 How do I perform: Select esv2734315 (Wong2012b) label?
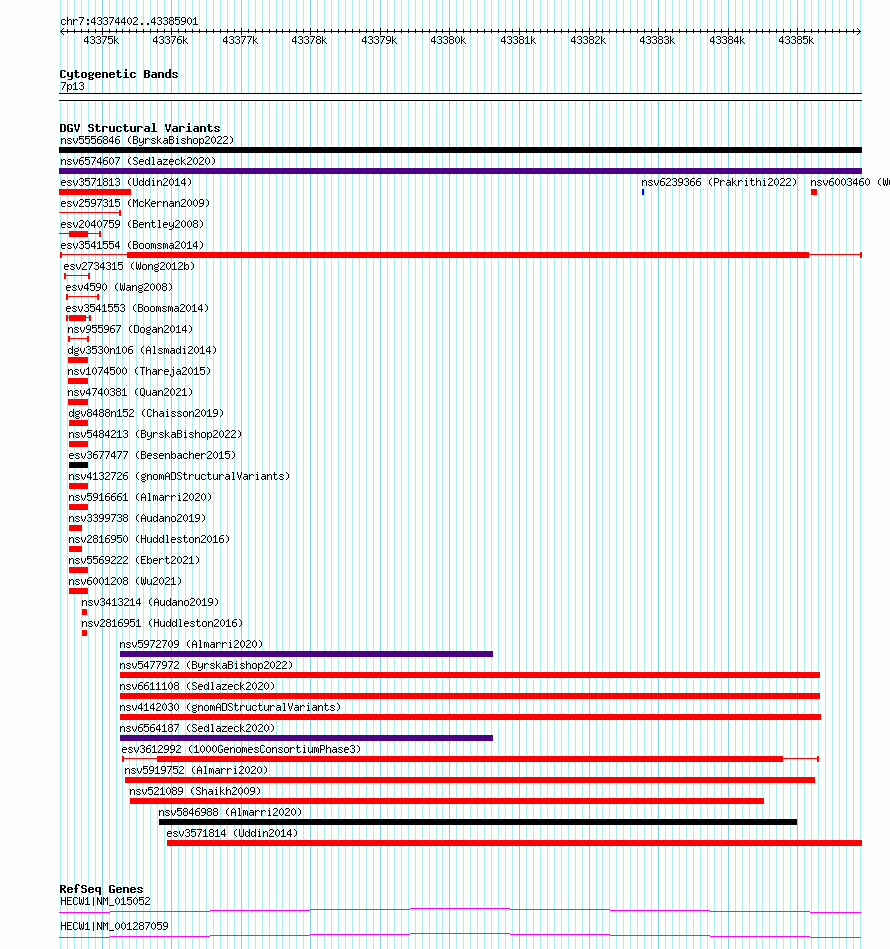click(x=129, y=266)
